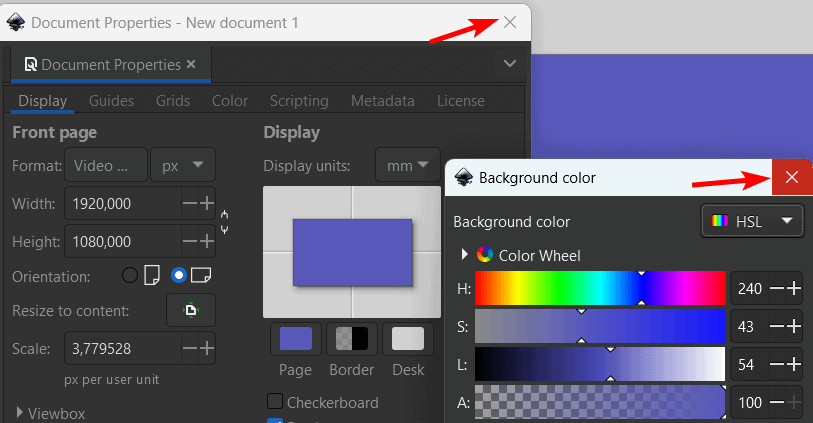This screenshot has width=813, height=423.
Task: Decrease Height value with minus button
Action: pos(190,241)
